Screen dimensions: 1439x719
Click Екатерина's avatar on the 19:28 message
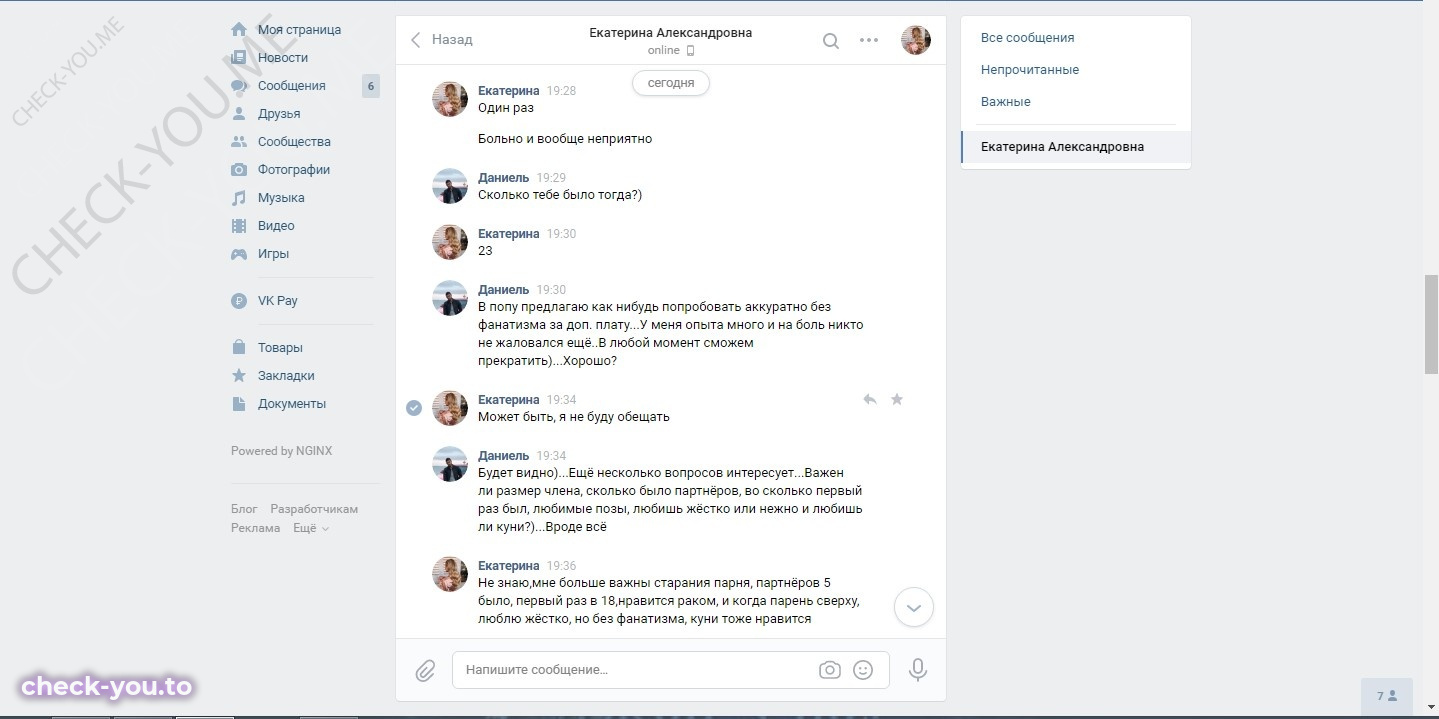coord(450,100)
